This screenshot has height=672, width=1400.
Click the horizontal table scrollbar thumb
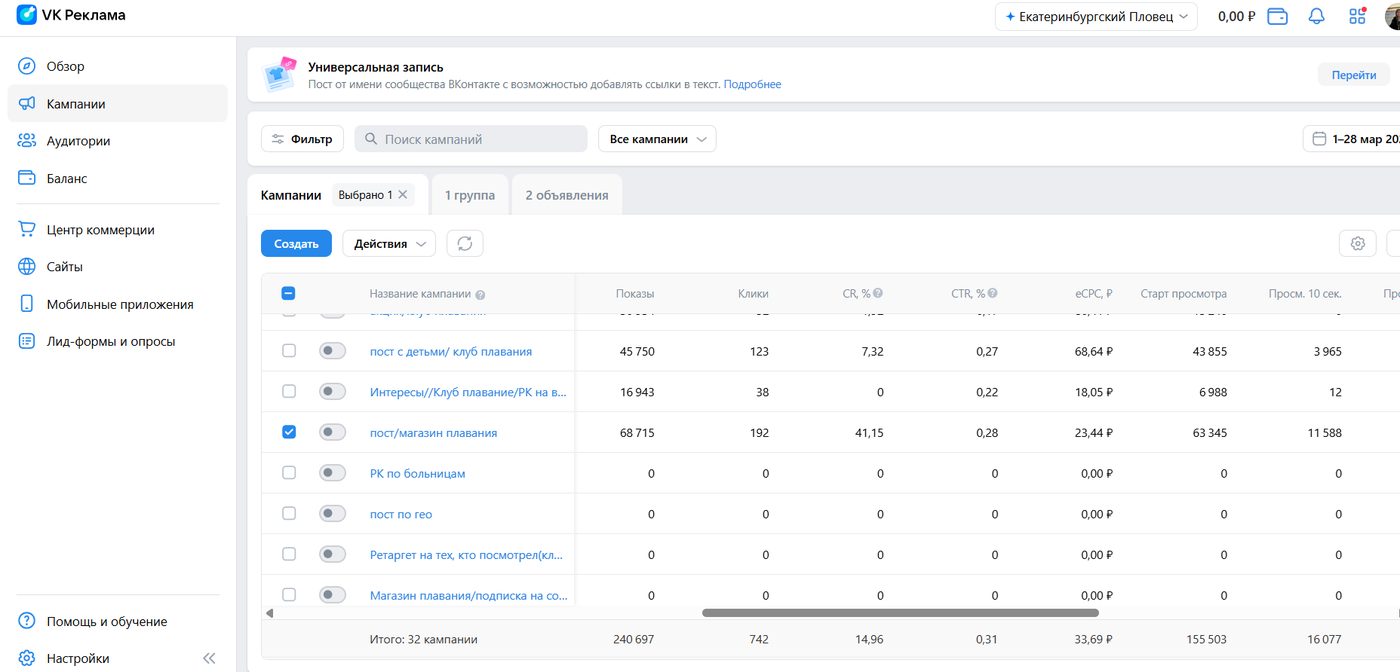(x=900, y=613)
